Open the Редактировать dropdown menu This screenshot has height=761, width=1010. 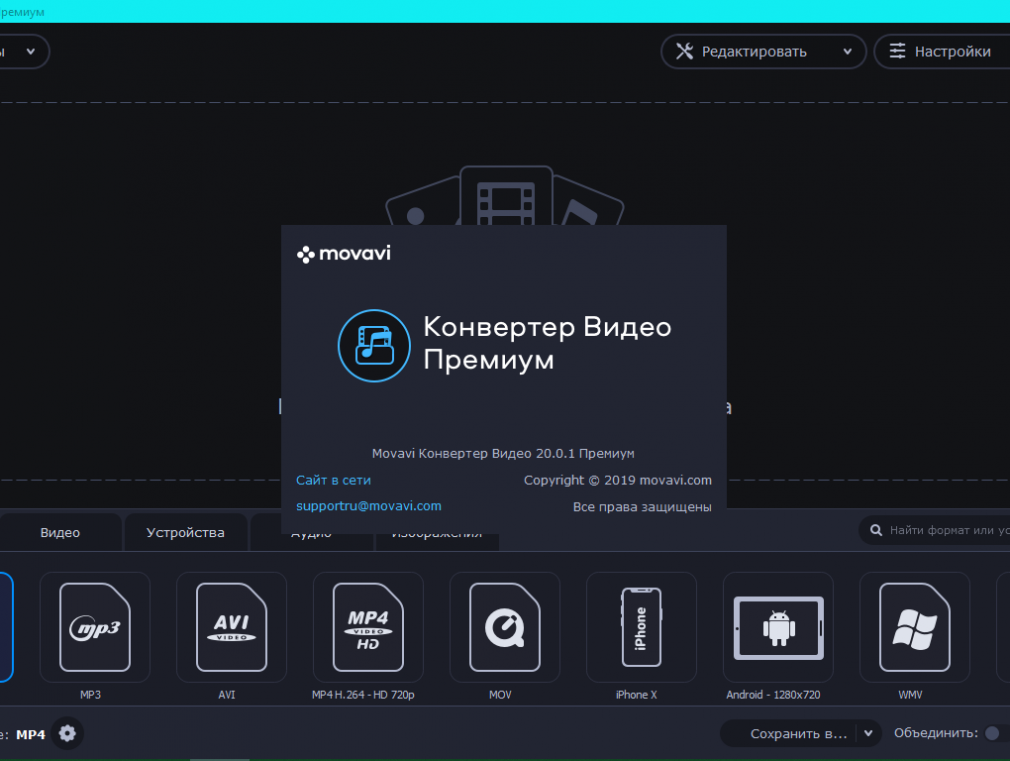[763, 52]
